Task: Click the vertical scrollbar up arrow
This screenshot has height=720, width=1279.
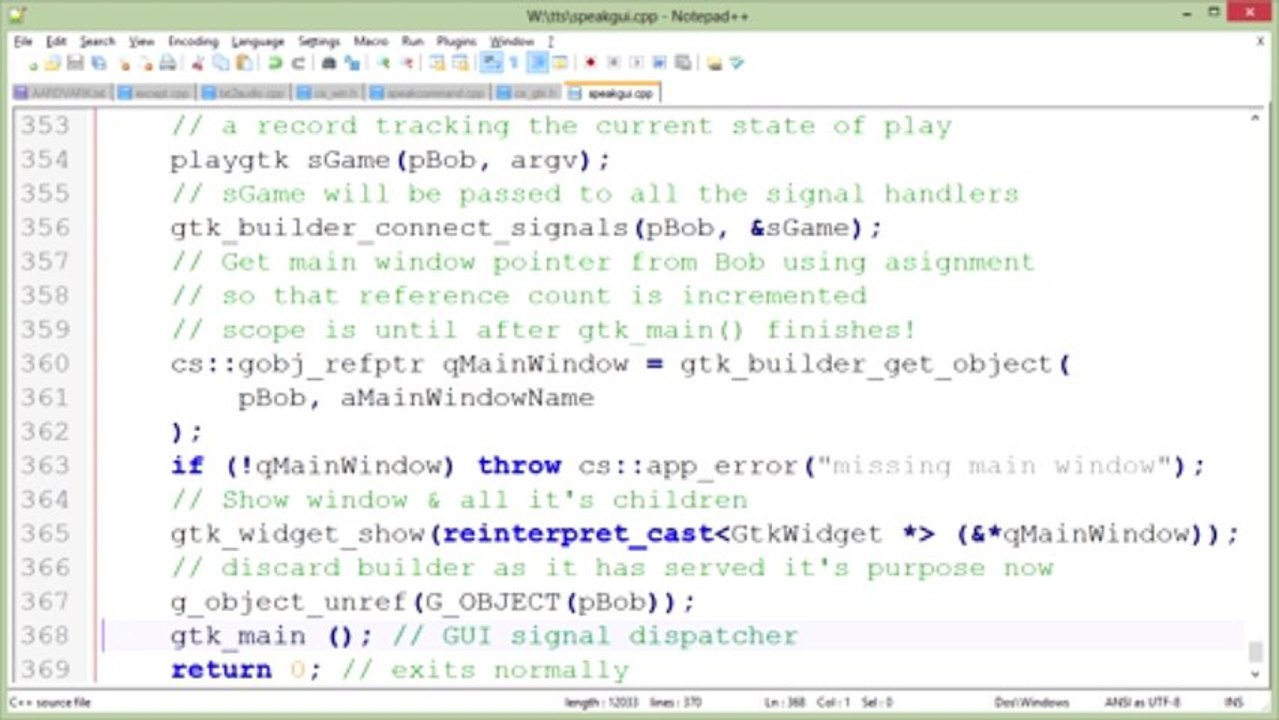Action: [1254, 119]
